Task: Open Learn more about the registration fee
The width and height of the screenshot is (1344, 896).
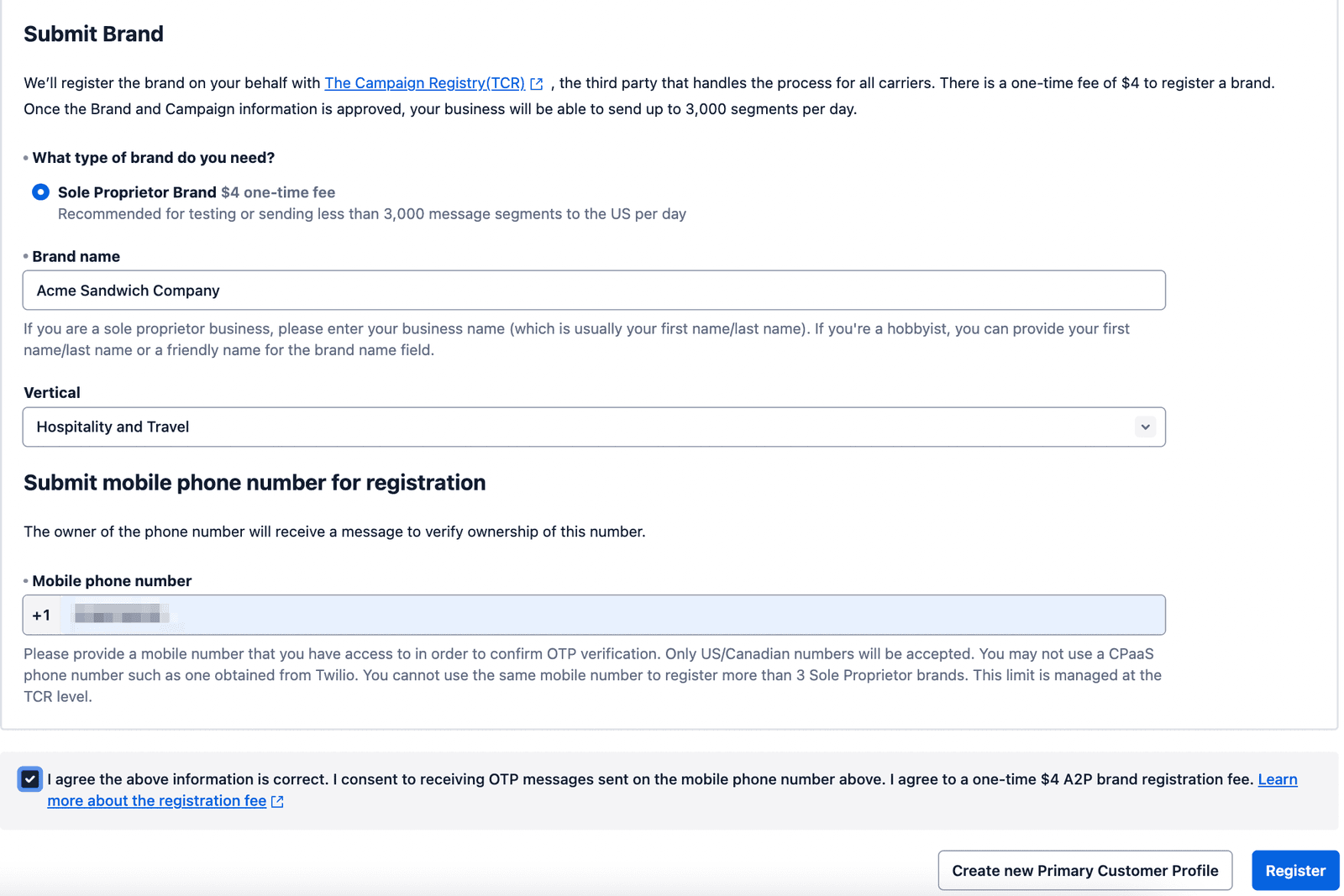Action: [x=157, y=800]
